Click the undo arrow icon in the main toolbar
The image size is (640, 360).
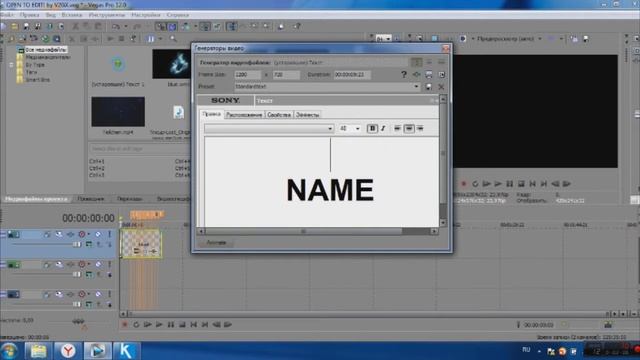[x=116, y=27]
